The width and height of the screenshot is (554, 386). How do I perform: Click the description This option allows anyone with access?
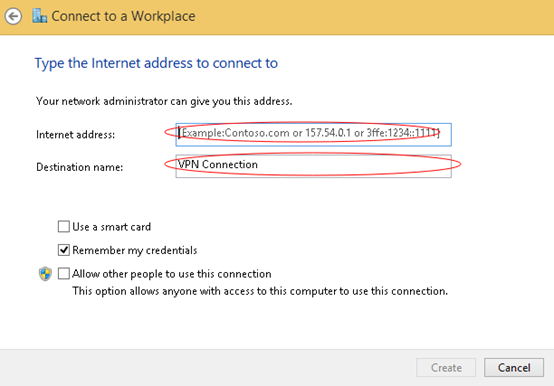(260, 291)
